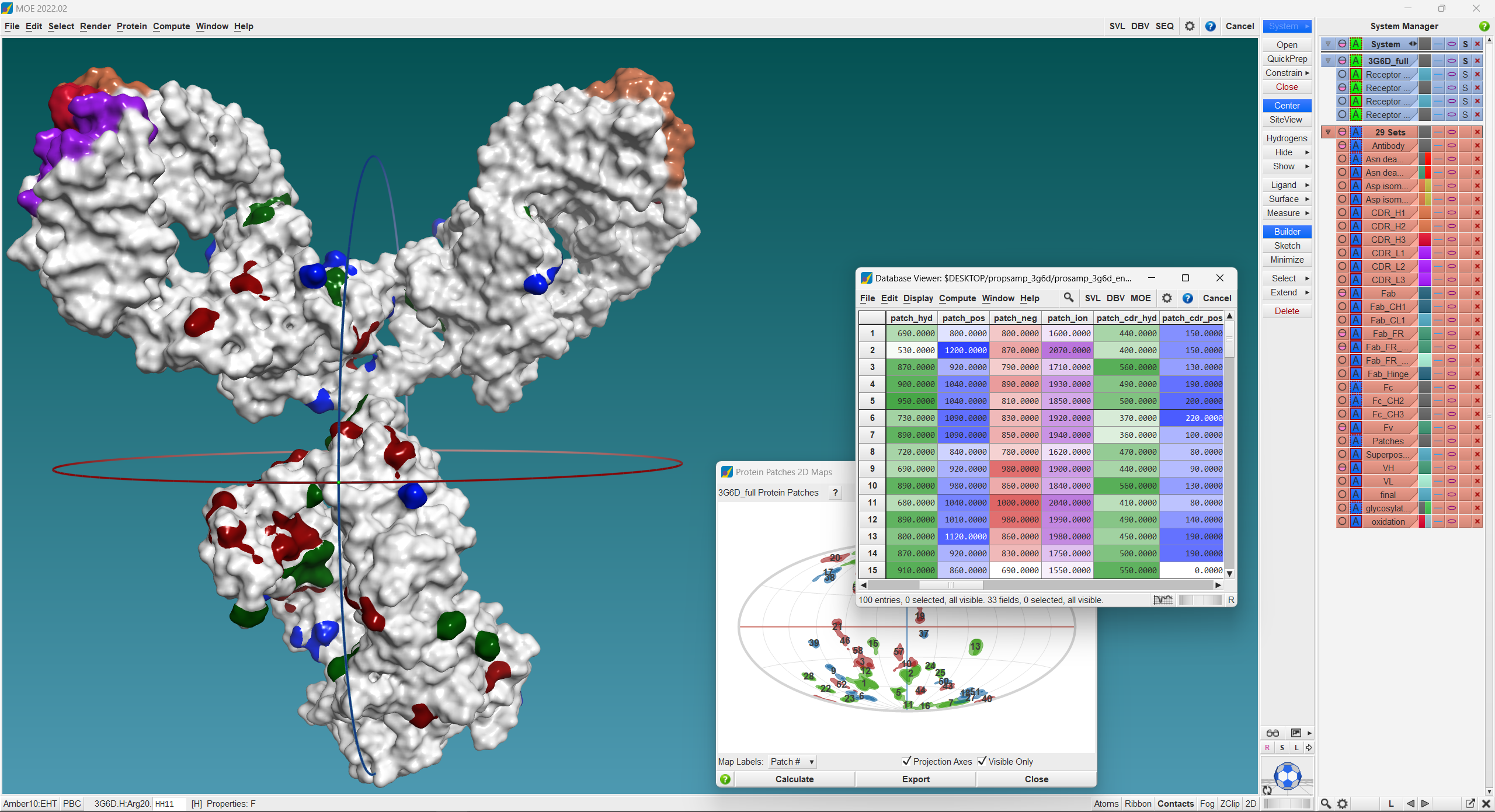Click System Manager next triangle arrow
This screenshot has width=1495, height=812.
1425,804
